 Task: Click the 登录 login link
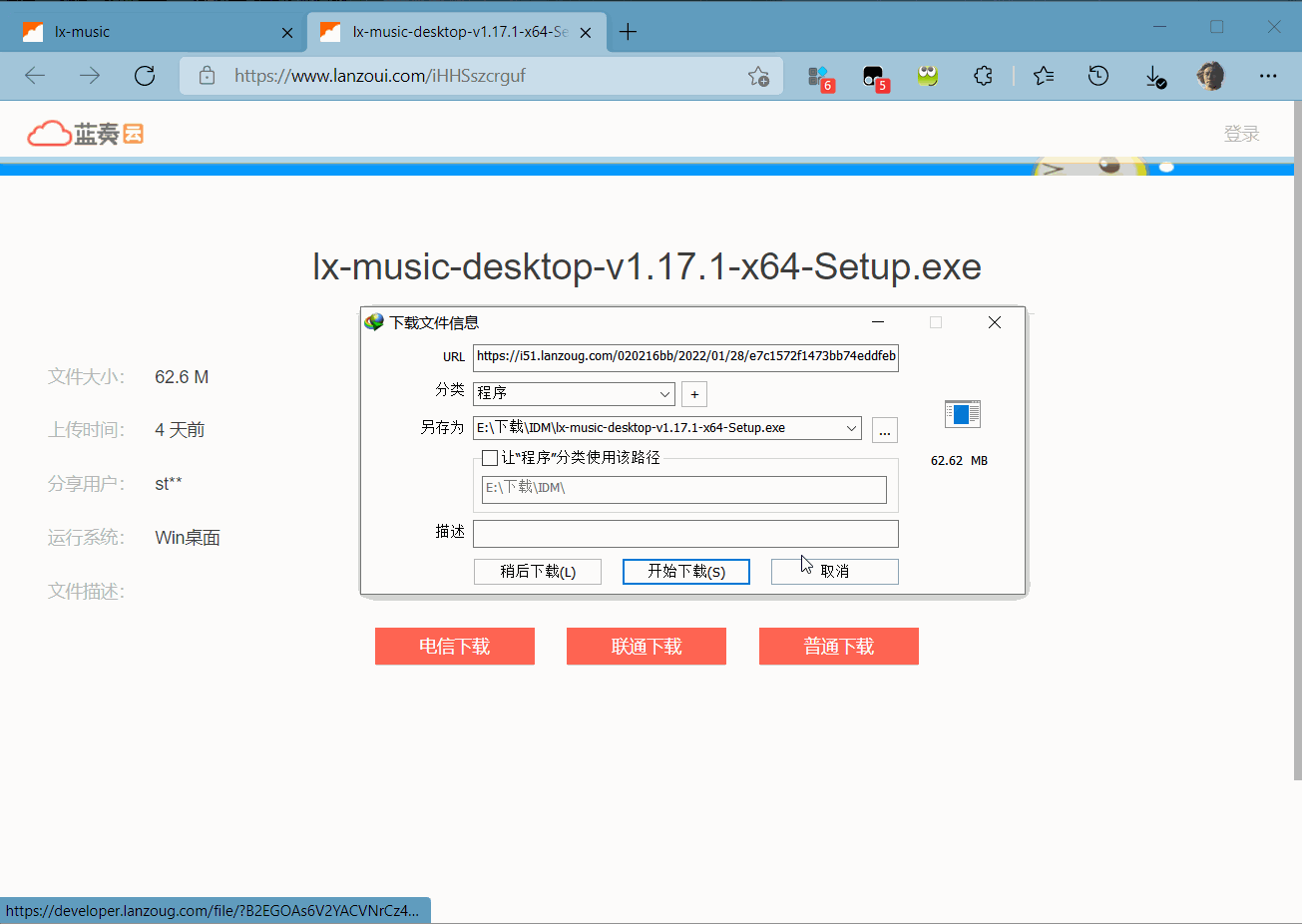[1241, 134]
